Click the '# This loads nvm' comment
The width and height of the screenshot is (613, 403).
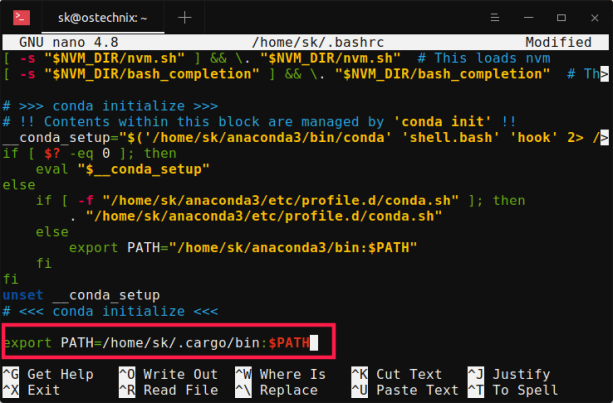point(484,58)
